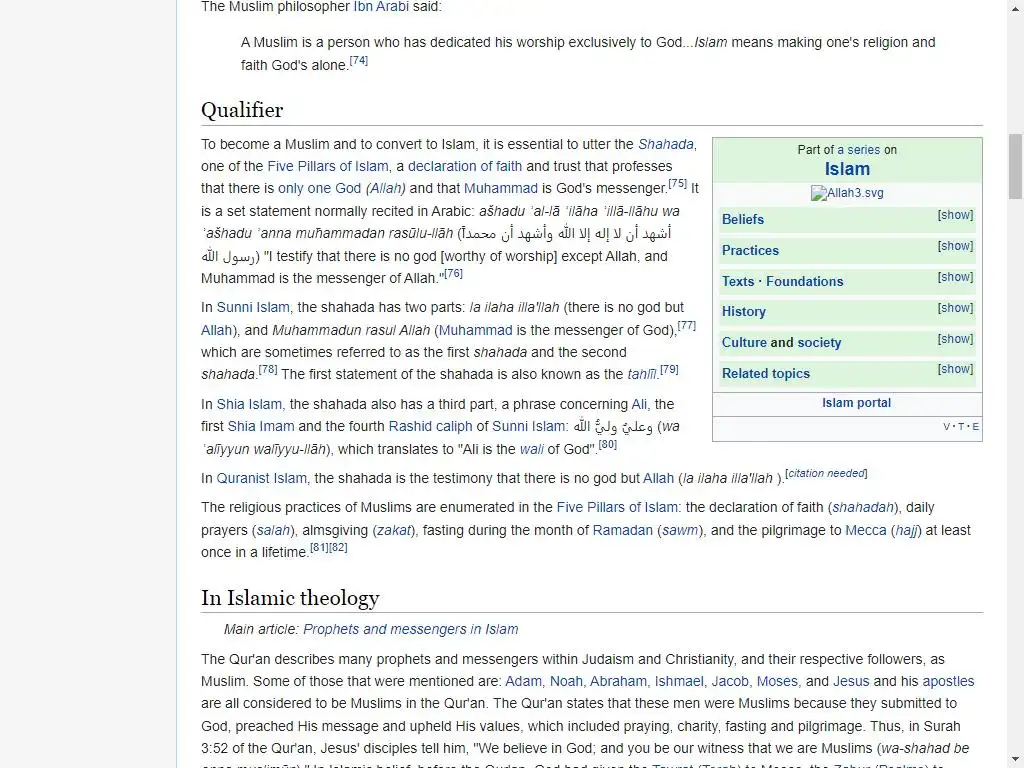Open History heading link in sidebar
This screenshot has width=1024, height=768.
[744, 312]
